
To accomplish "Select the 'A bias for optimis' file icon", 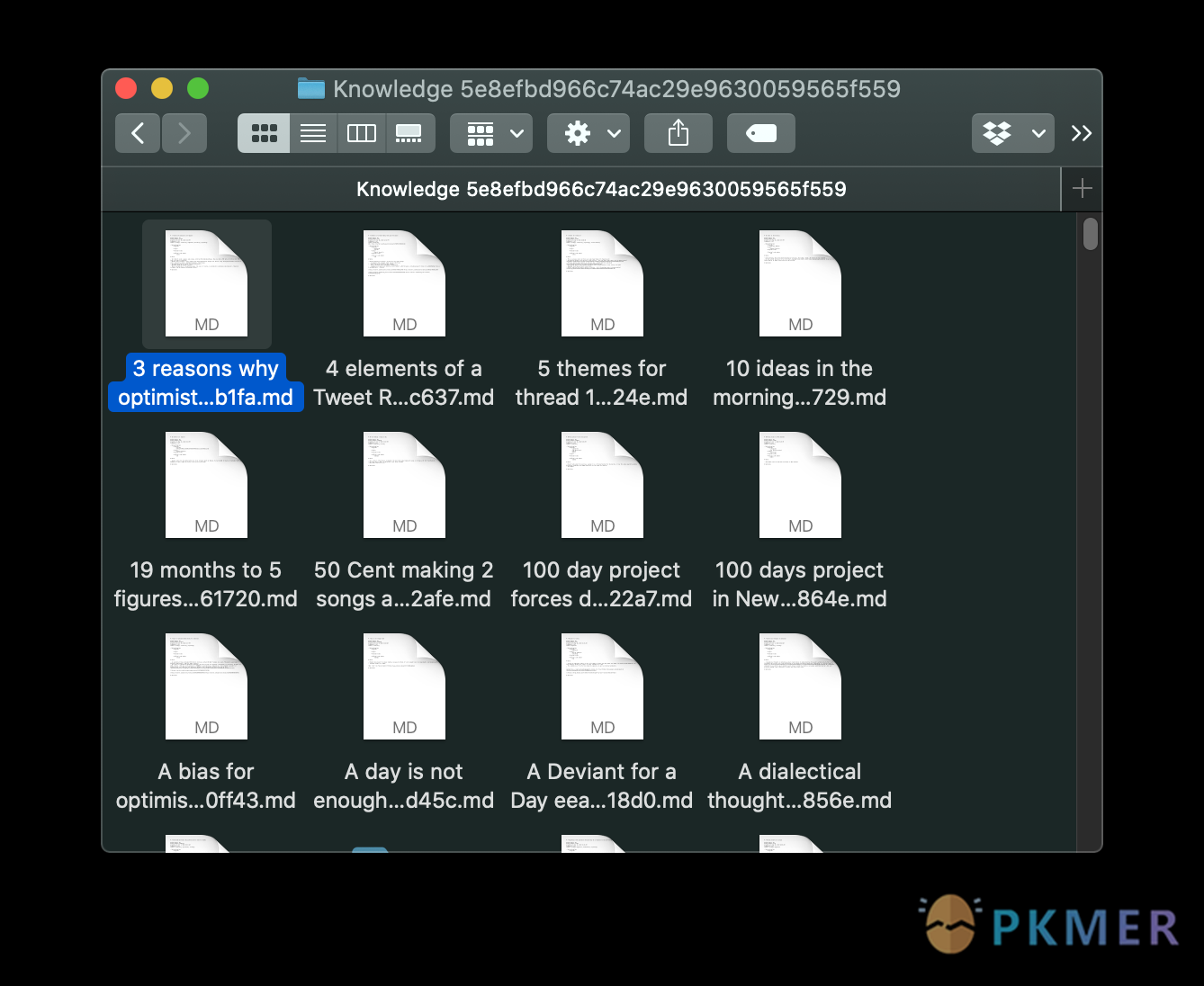I will click(x=207, y=686).
